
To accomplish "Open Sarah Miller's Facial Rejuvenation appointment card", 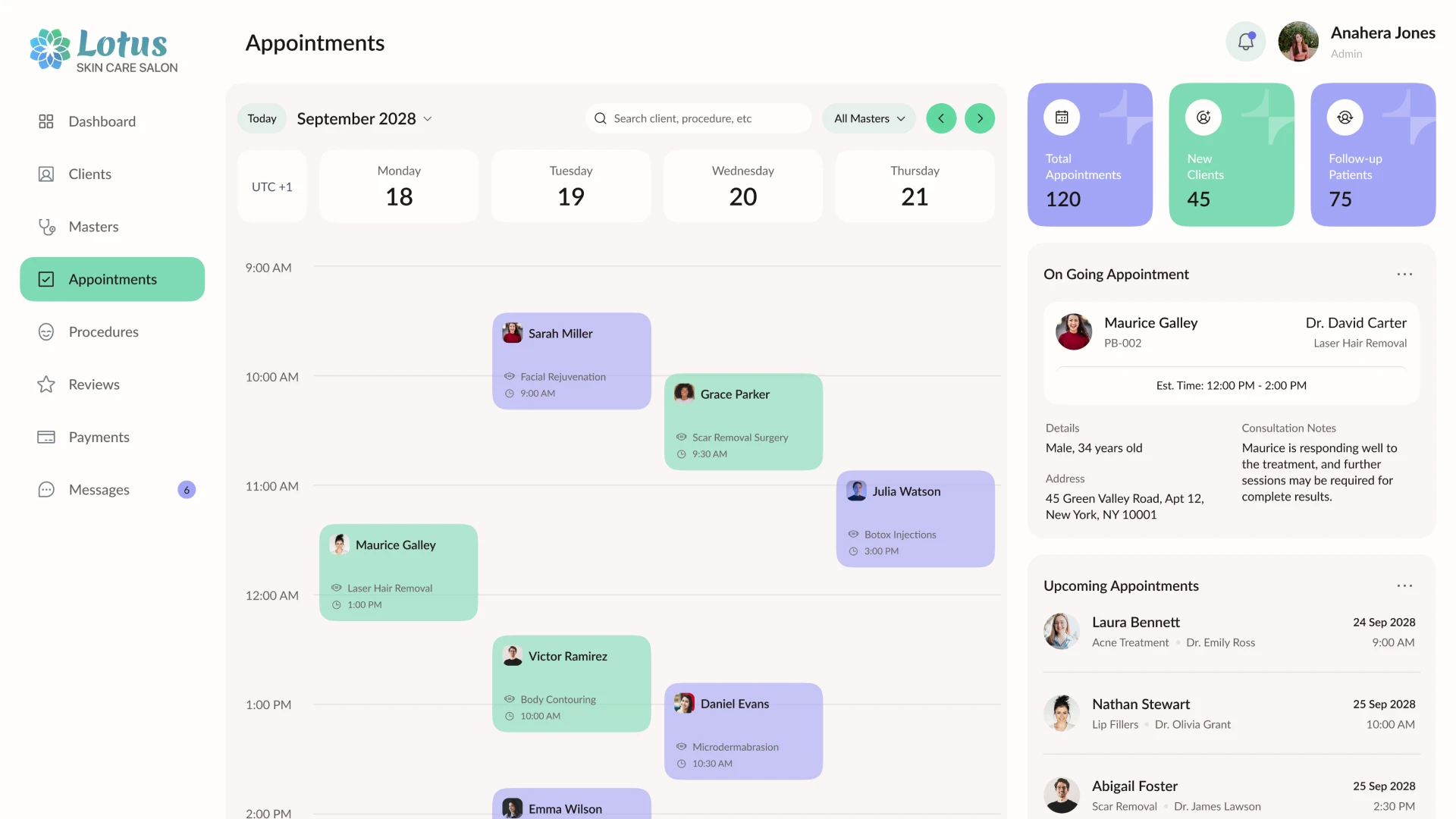I will (x=571, y=361).
